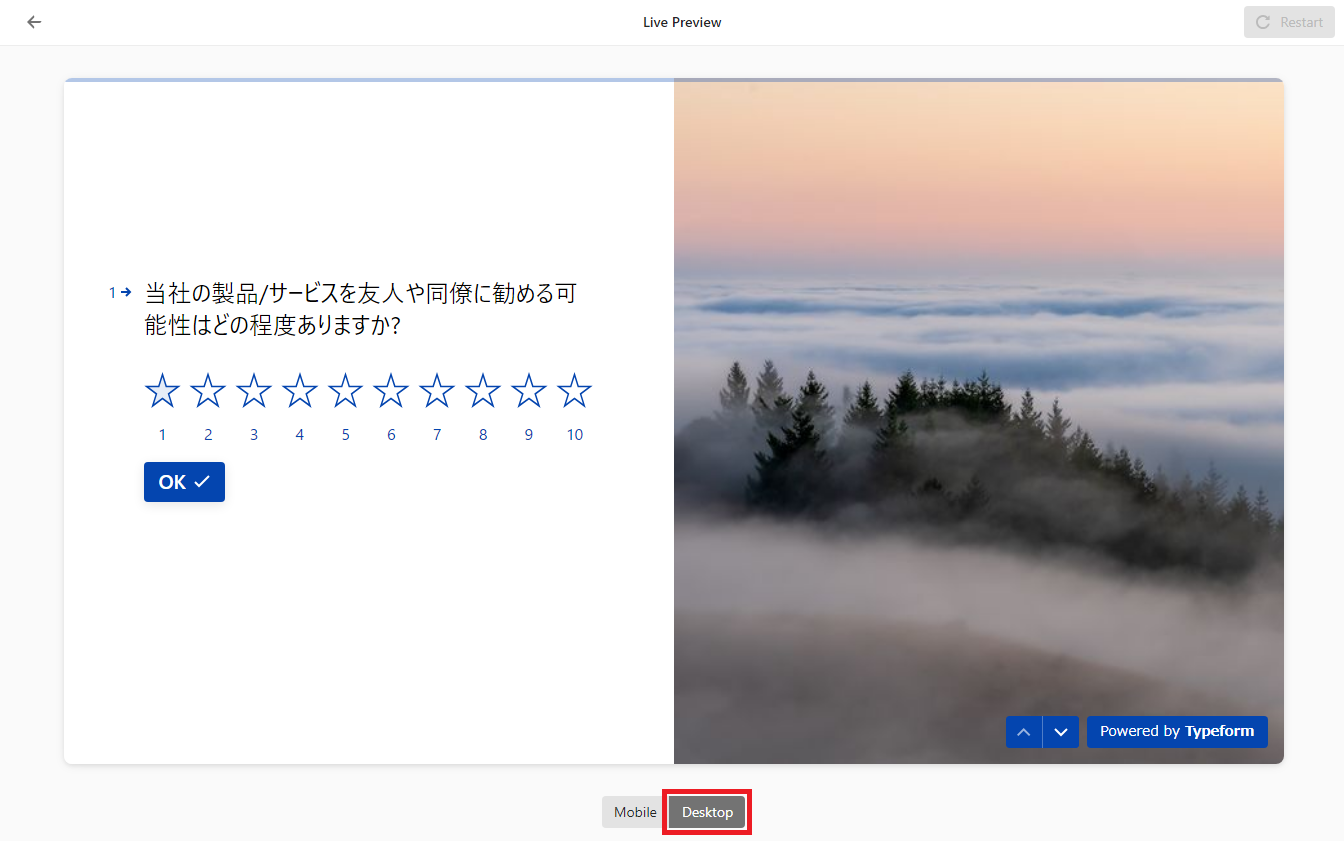Click the Restart button
The image size is (1344, 841).
click(x=1289, y=22)
